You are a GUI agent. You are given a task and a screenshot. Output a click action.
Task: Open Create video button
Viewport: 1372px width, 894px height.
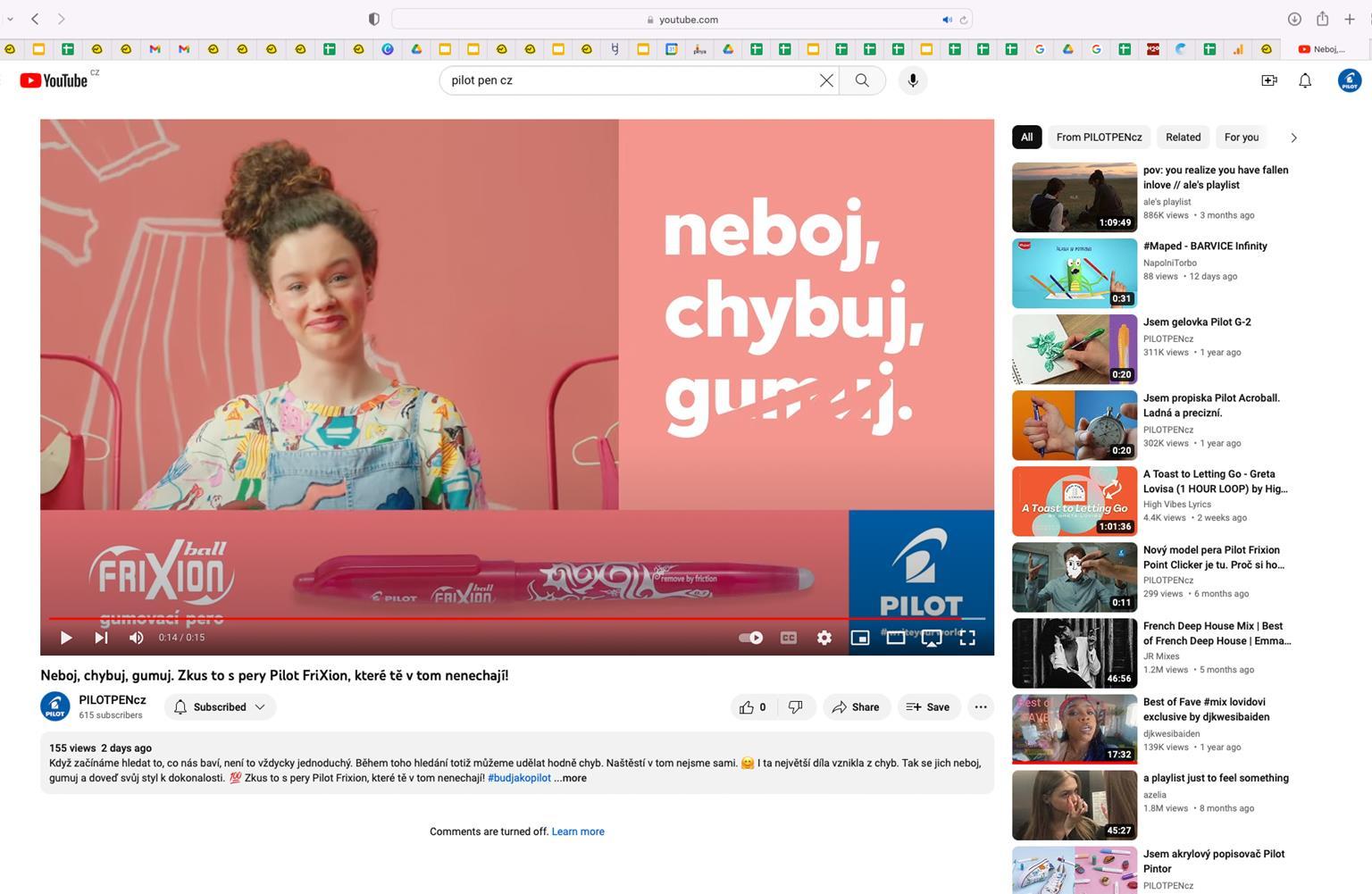click(1268, 80)
